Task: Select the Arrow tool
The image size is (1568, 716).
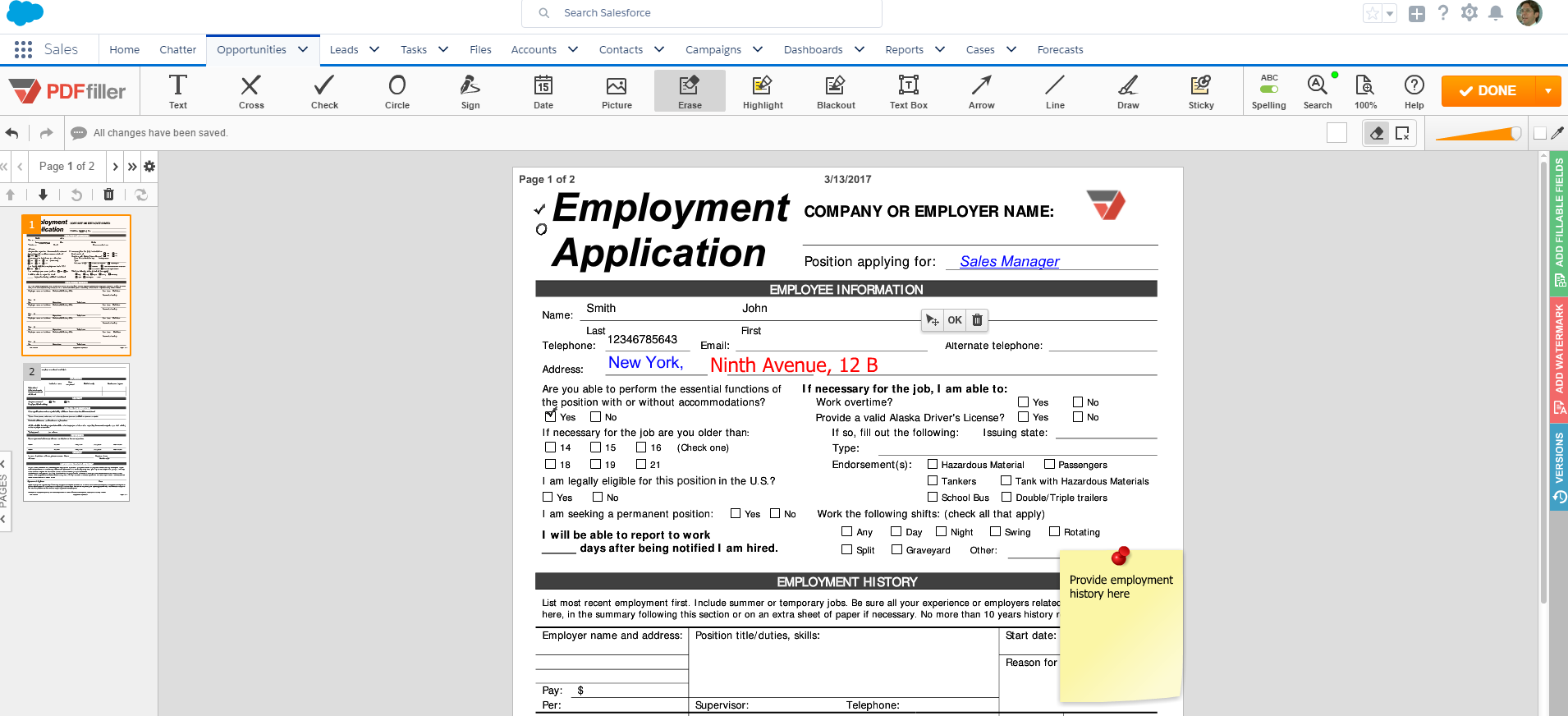Action: pos(982,90)
